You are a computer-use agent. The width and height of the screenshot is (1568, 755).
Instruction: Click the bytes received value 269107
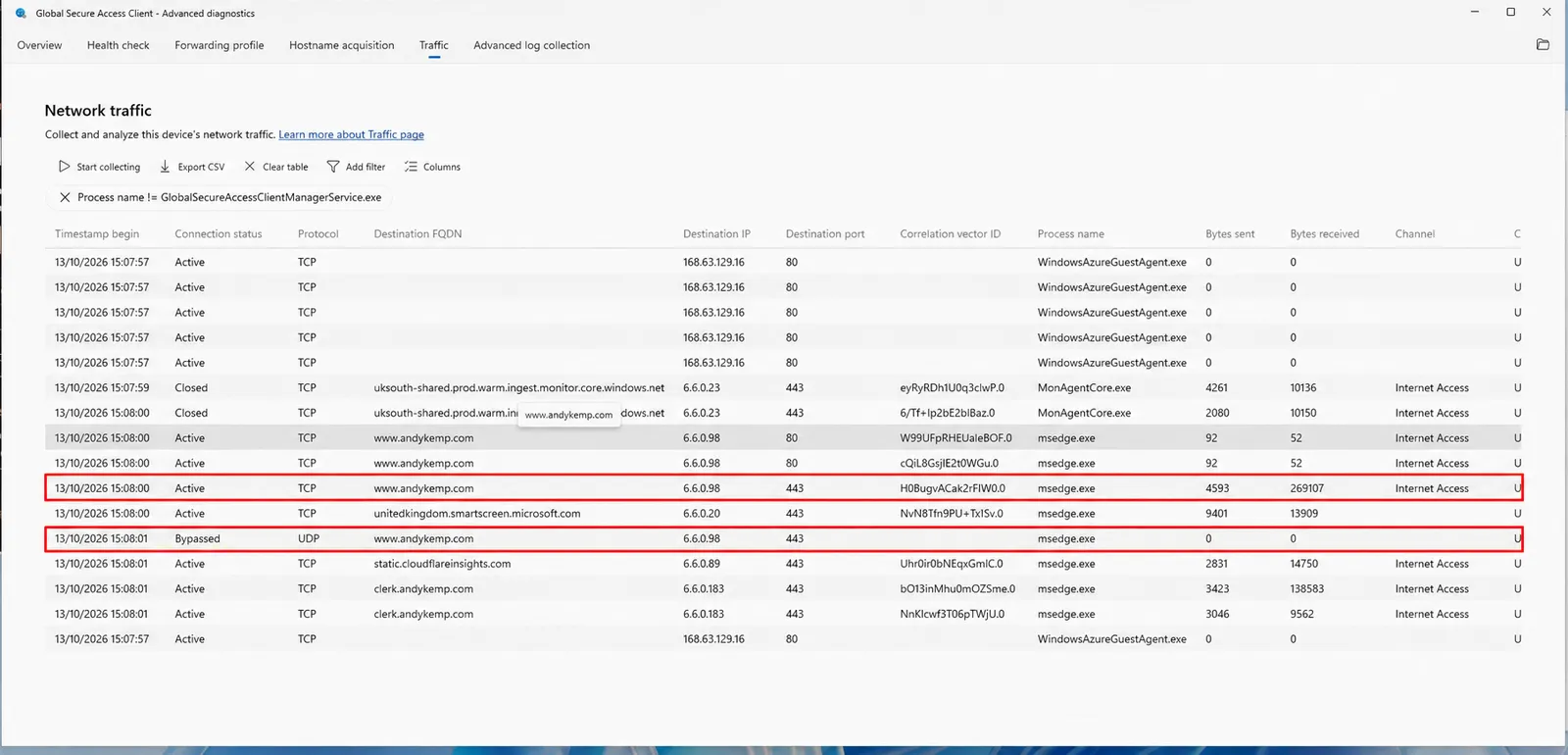[x=1307, y=488]
